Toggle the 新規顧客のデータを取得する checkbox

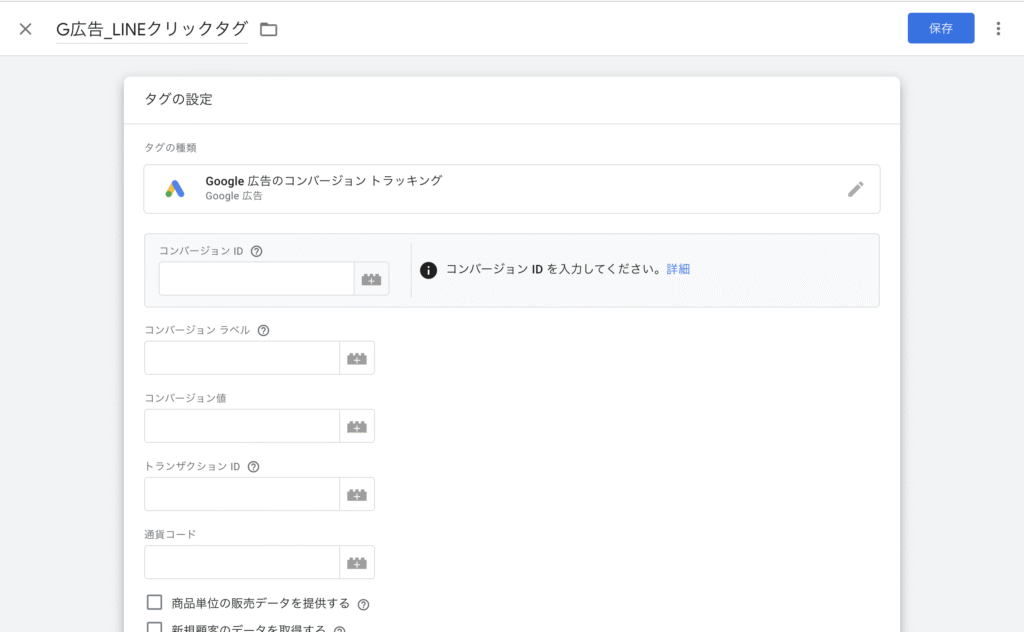(154, 628)
